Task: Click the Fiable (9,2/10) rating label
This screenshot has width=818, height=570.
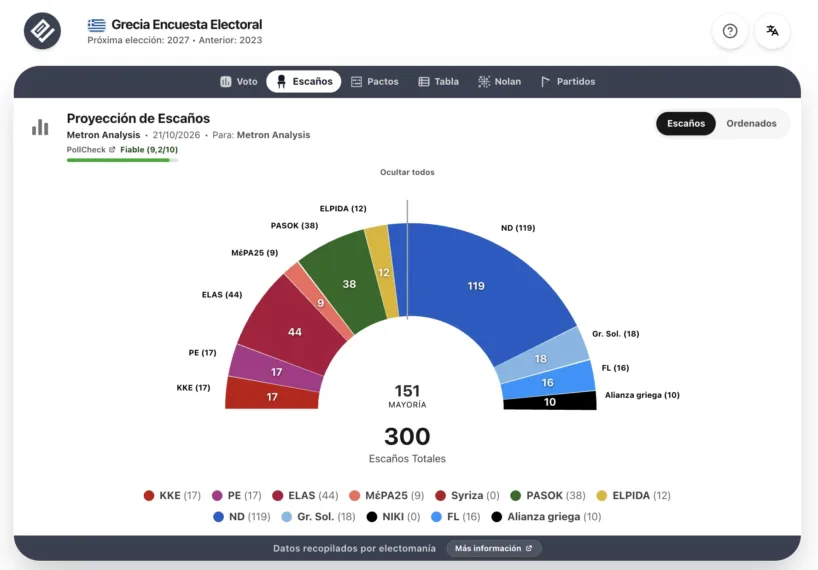Action: [x=149, y=149]
